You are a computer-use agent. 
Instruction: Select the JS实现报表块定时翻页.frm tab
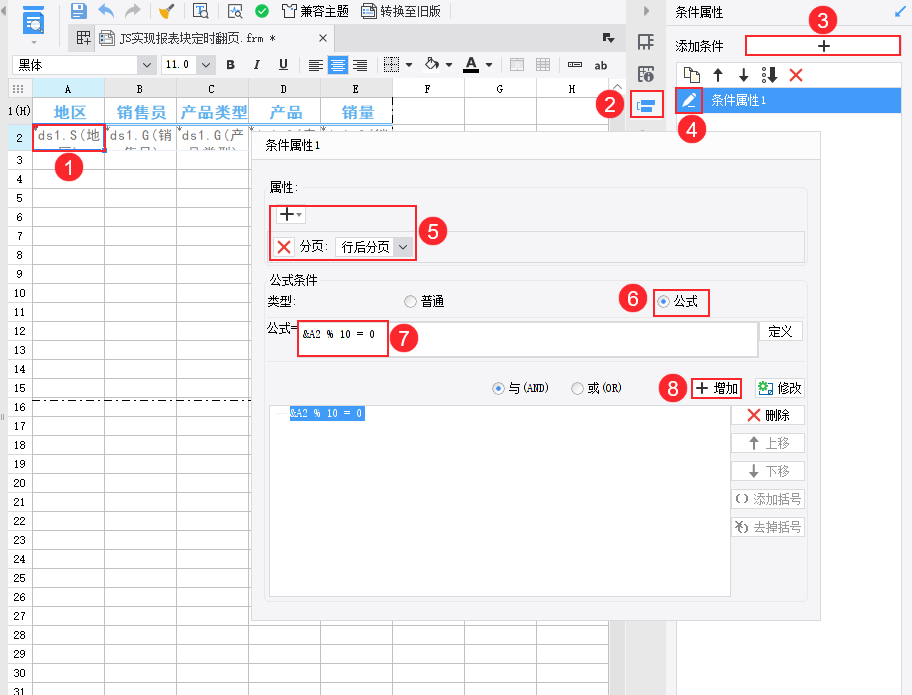coord(198,38)
